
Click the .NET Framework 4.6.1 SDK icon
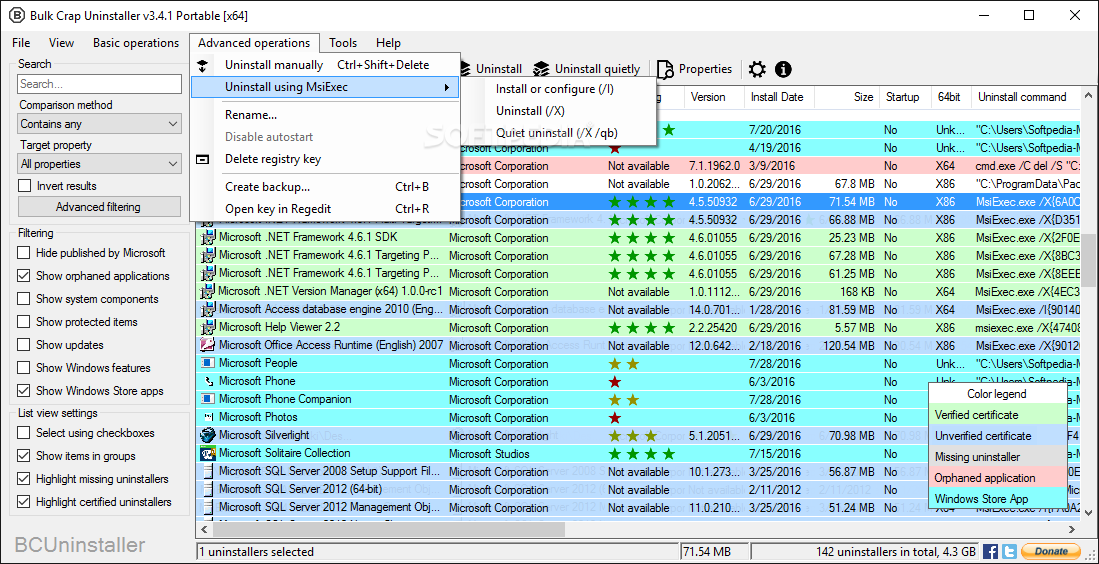point(207,238)
